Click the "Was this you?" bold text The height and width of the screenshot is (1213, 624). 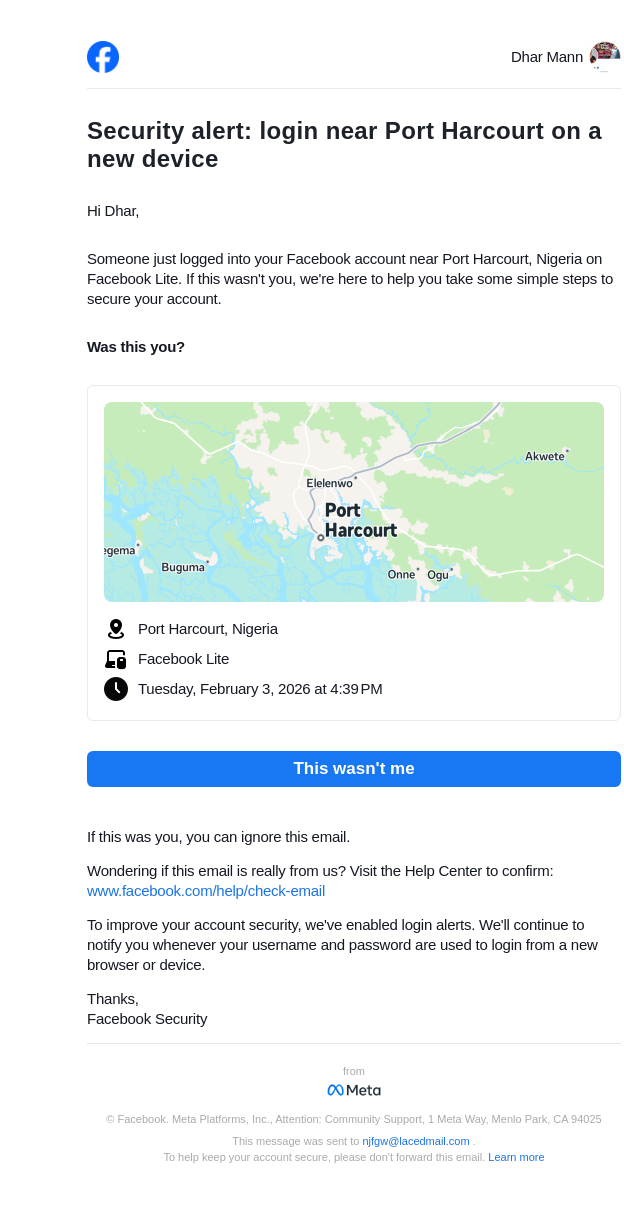[x=136, y=347]
